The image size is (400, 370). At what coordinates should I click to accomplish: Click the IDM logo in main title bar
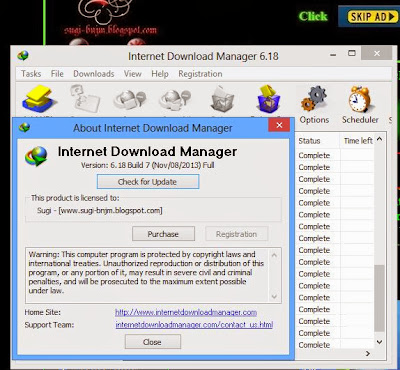[x=23, y=56]
